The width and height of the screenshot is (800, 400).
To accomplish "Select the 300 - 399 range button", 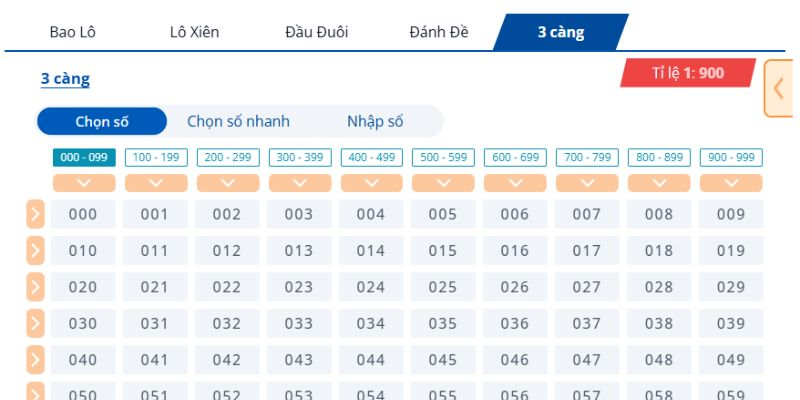I will pos(300,158).
